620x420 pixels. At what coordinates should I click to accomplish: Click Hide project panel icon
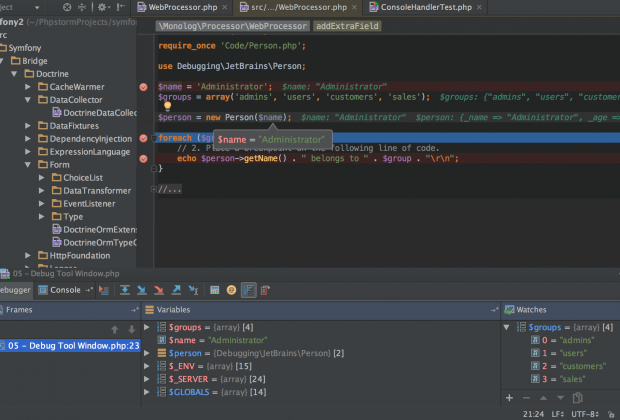[121, 7]
